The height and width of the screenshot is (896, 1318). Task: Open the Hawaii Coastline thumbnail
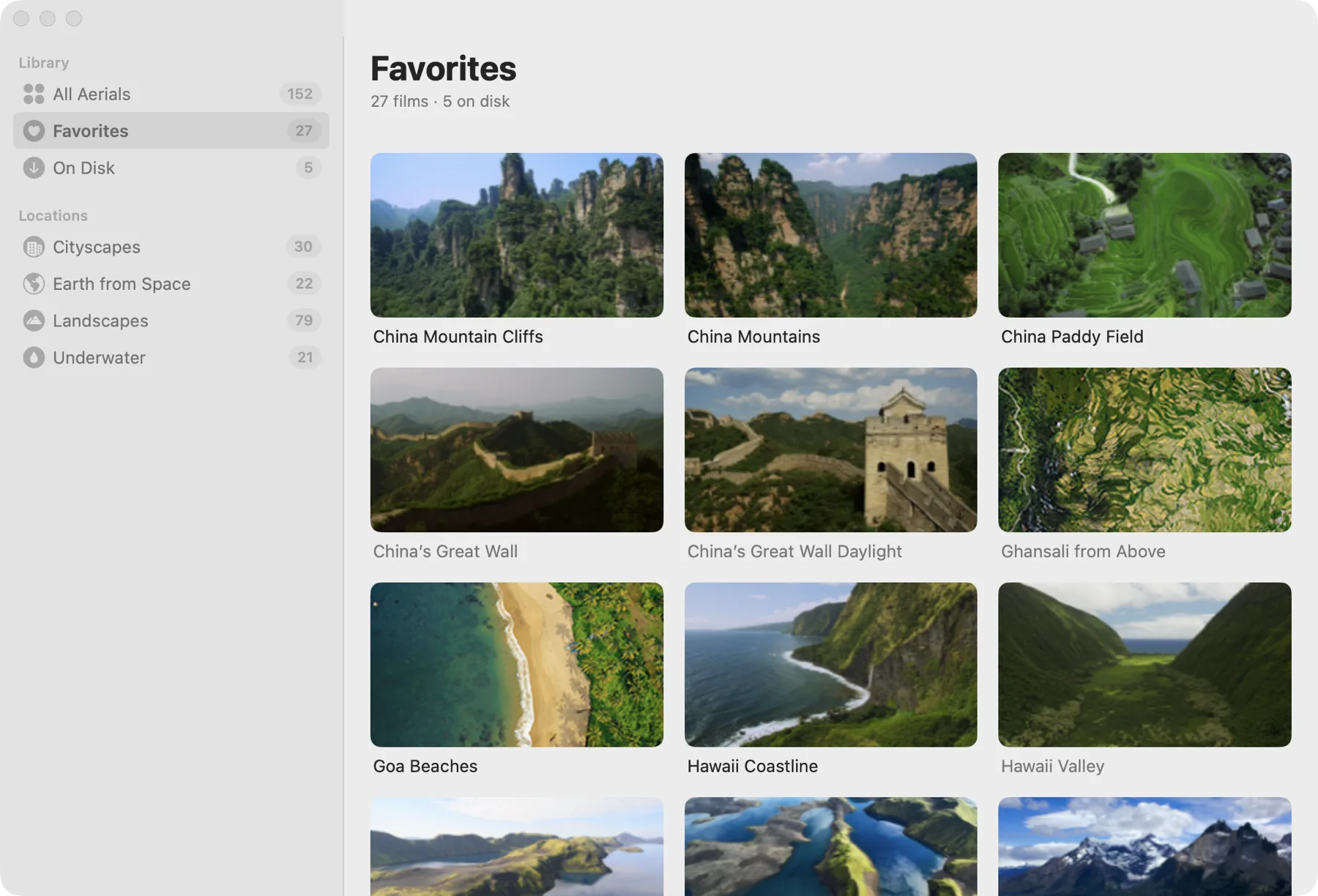point(830,665)
